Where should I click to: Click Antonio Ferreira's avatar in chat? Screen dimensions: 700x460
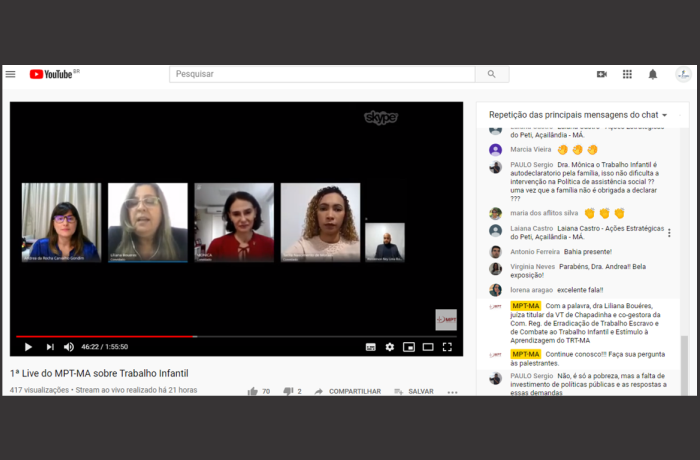(496, 252)
